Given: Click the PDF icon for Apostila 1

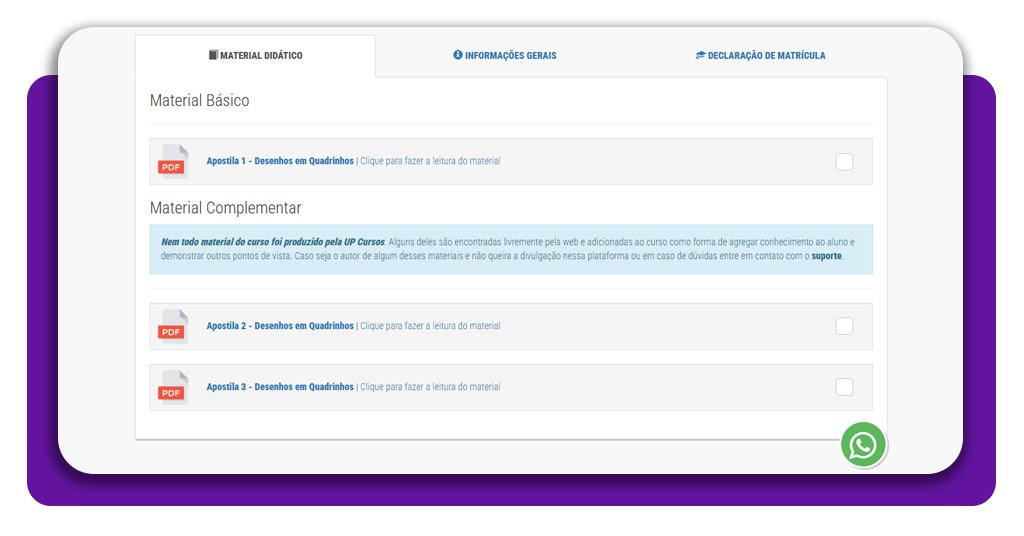Looking at the screenshot, I should pos(172,162).
